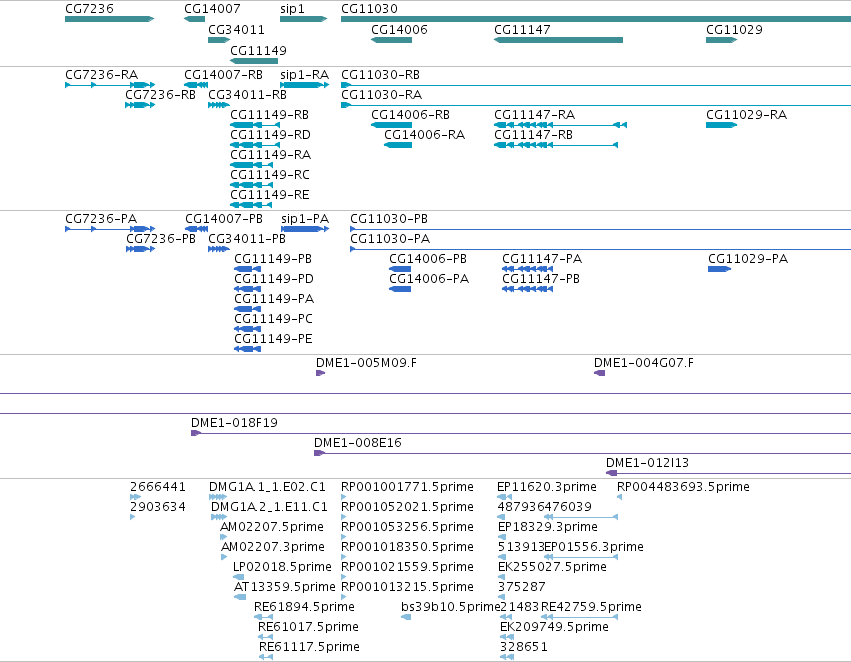Click the bs39b10.5prime EST label
Viewport: 851px width, 662px height.
click(x=450, y=607)
